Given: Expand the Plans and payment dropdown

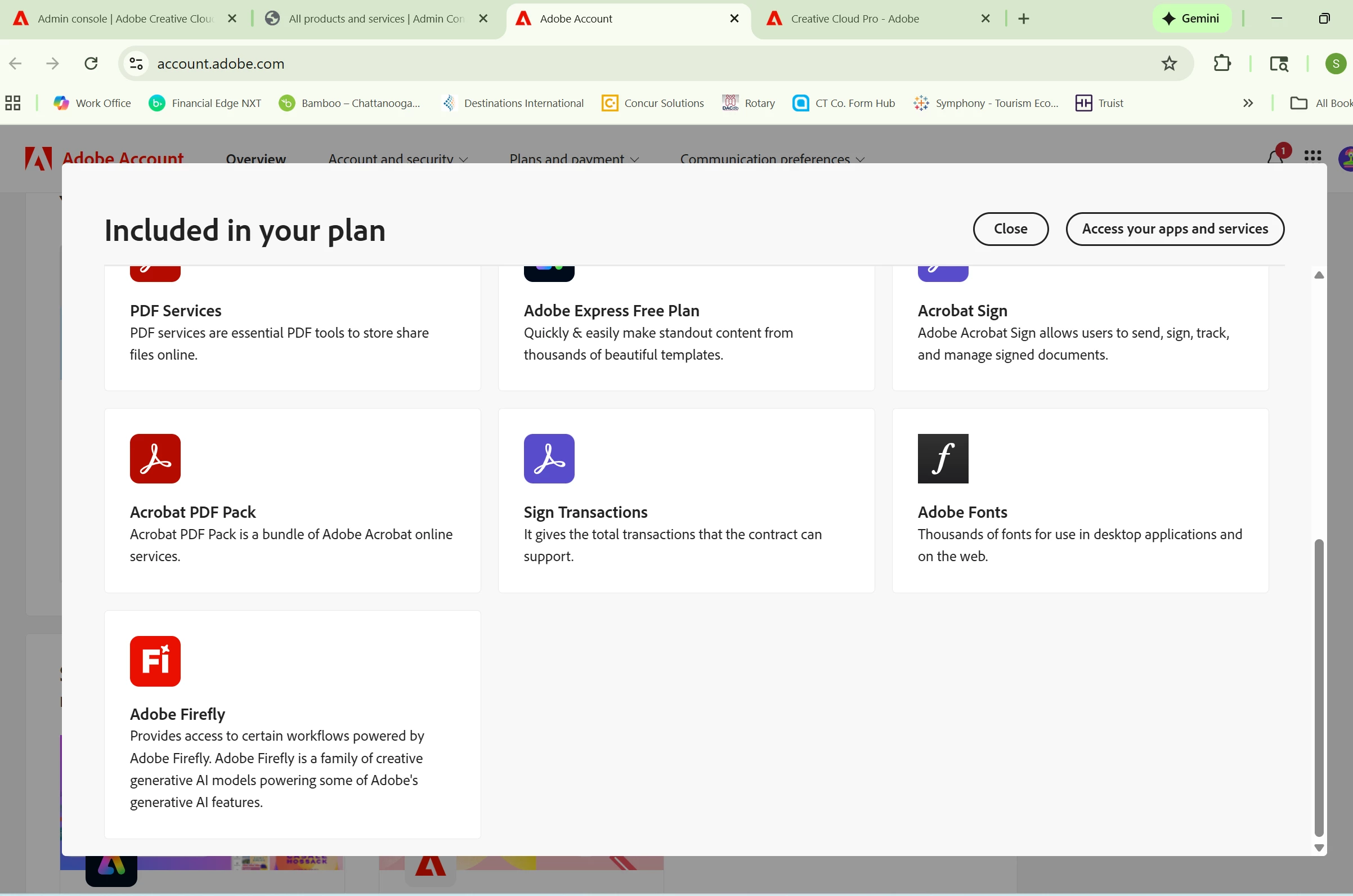Looking at the screenshot, I should click(x=574, y=159).
